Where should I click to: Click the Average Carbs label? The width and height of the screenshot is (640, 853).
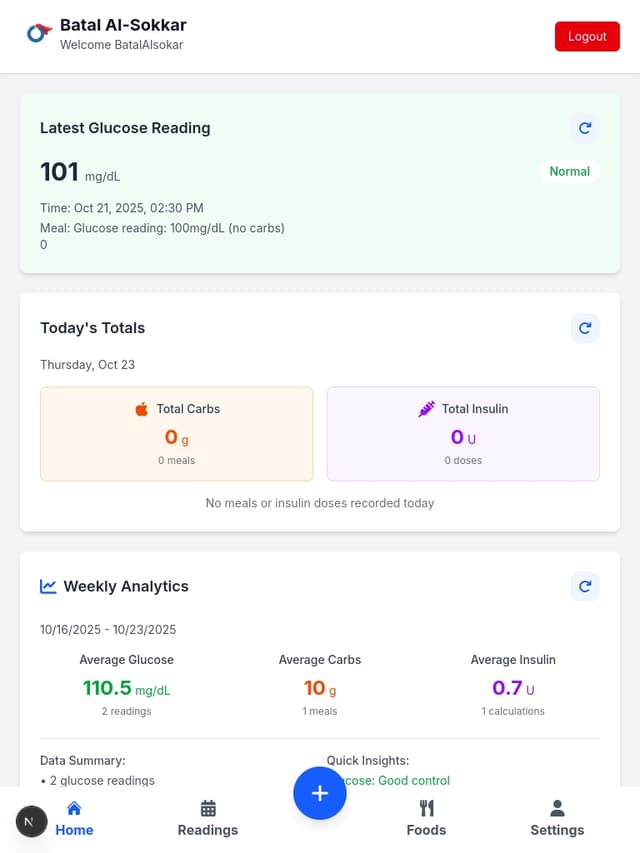pyautogui.click(x=319, y=660)
